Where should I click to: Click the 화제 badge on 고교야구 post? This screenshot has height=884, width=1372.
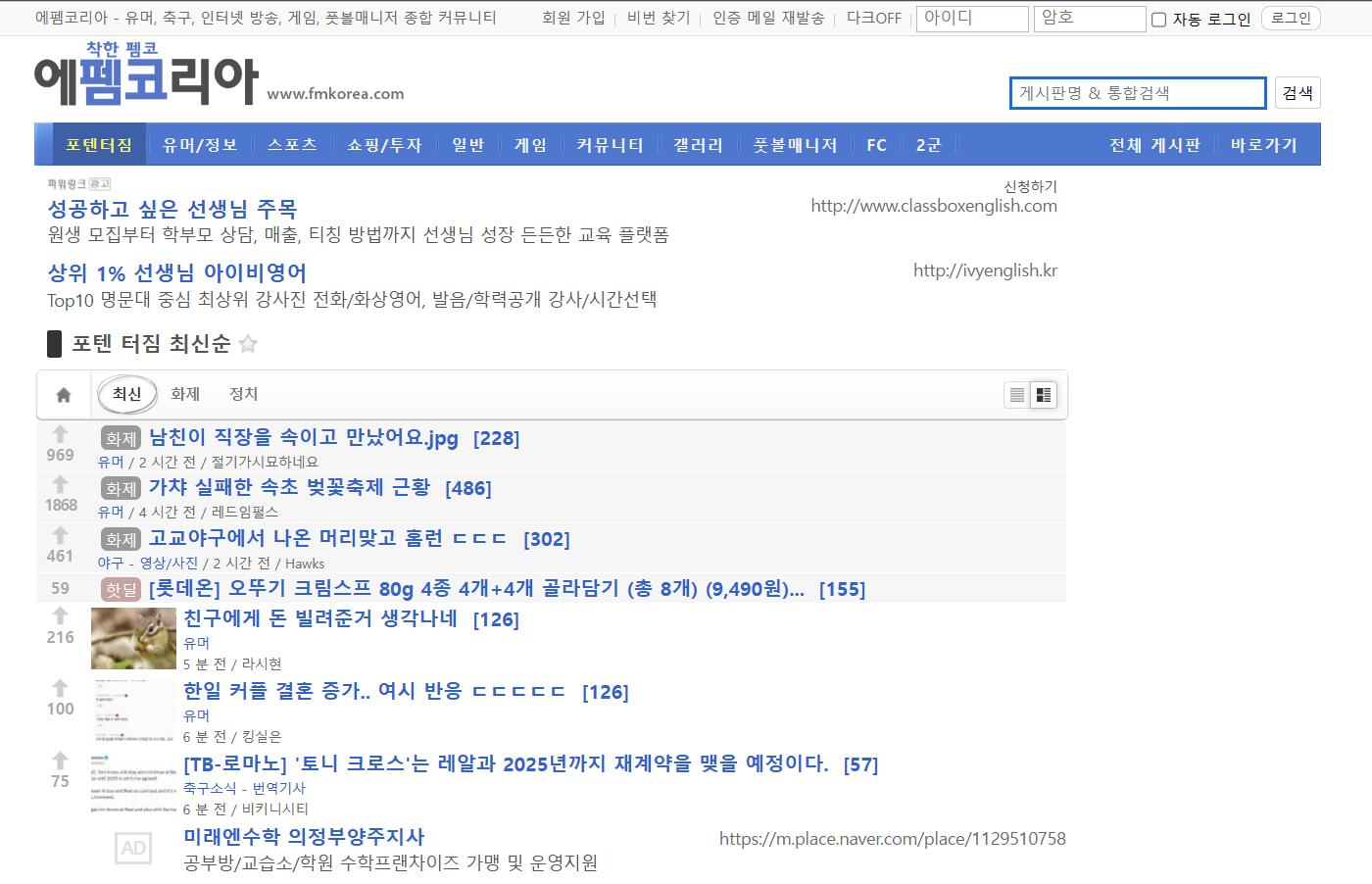(x=122, y=539)
